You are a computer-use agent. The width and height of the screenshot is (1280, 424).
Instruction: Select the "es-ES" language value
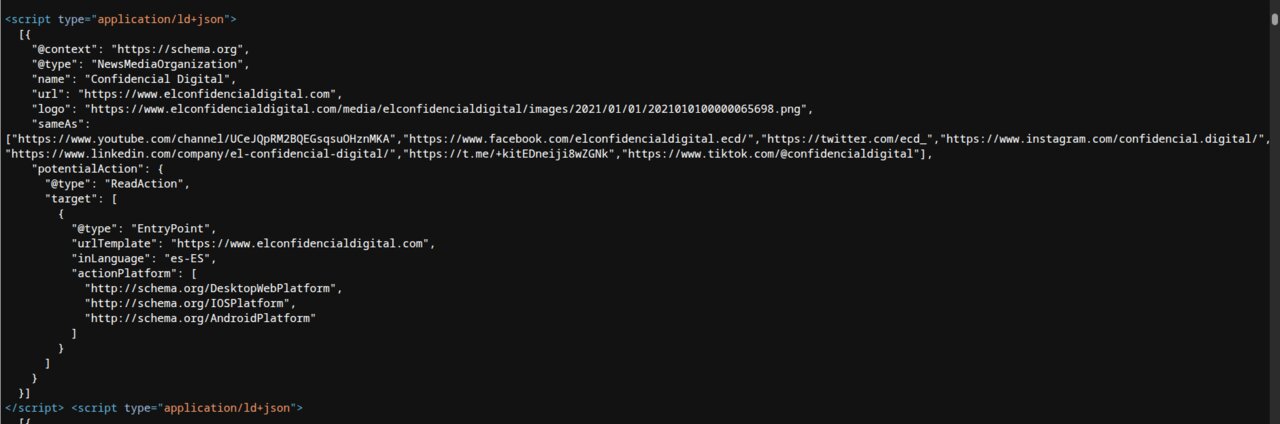point(186,259)
